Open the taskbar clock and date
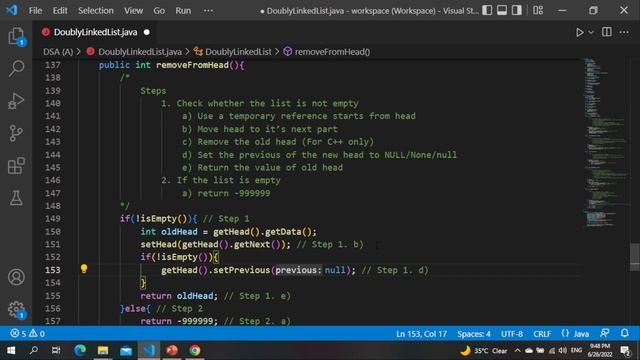This screenshot has height=360, width=640. 600,350
